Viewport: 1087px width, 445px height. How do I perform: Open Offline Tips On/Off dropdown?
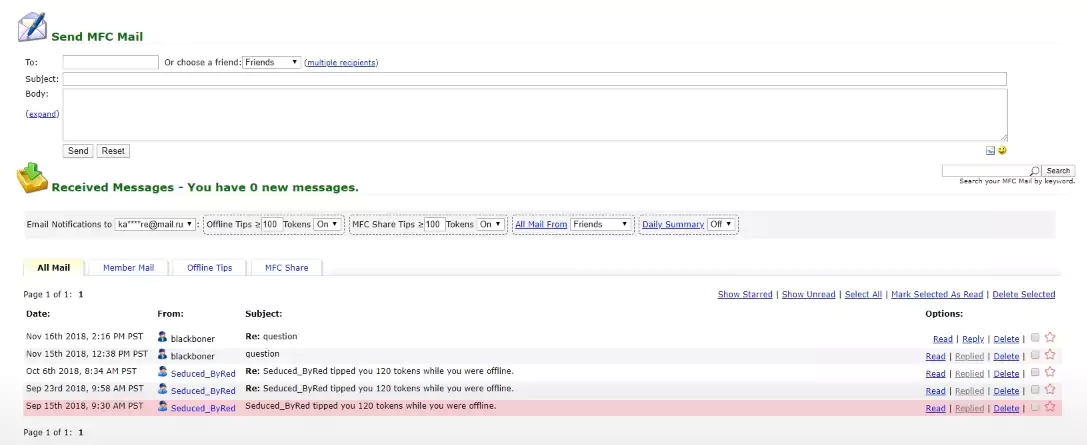pos(328,225)
